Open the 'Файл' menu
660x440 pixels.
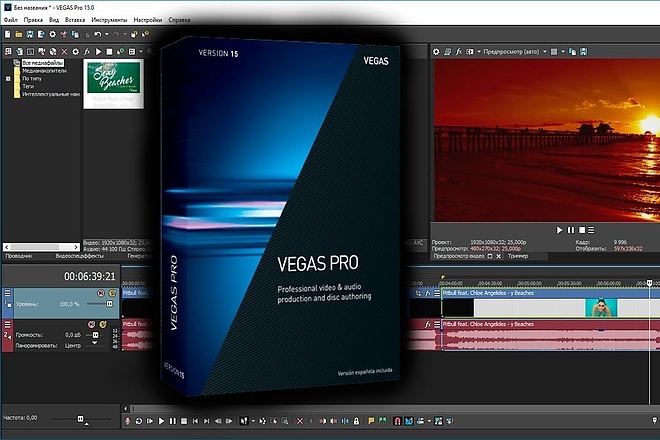(x=11, y=20)
